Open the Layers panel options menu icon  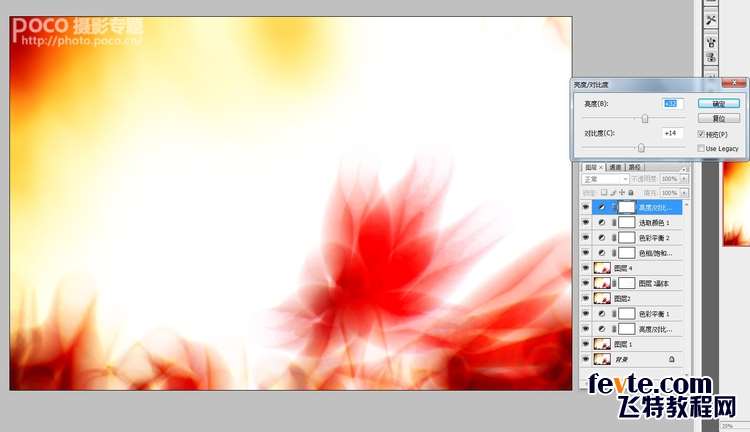click(684, 169)
